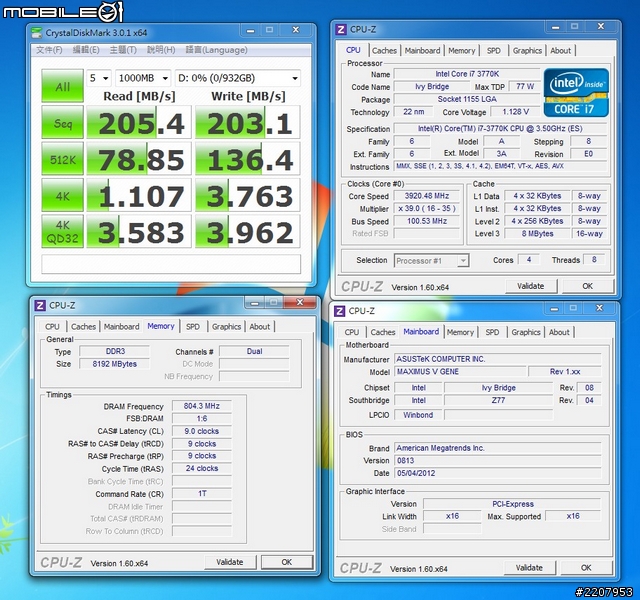Click the Southbridge value Z77
Image resolution: width=640 pixels, height=600 pixels.
[498, 400]
